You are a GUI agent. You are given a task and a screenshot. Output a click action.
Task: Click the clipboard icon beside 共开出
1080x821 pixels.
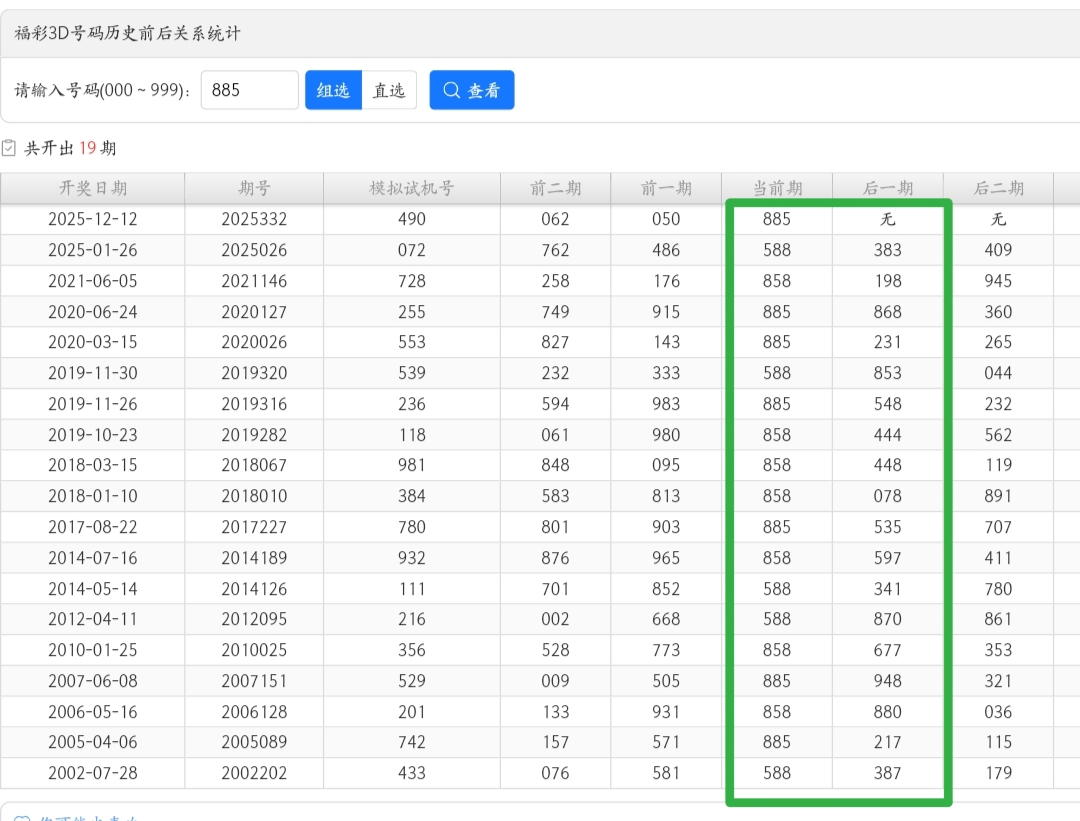coord(9,148)
